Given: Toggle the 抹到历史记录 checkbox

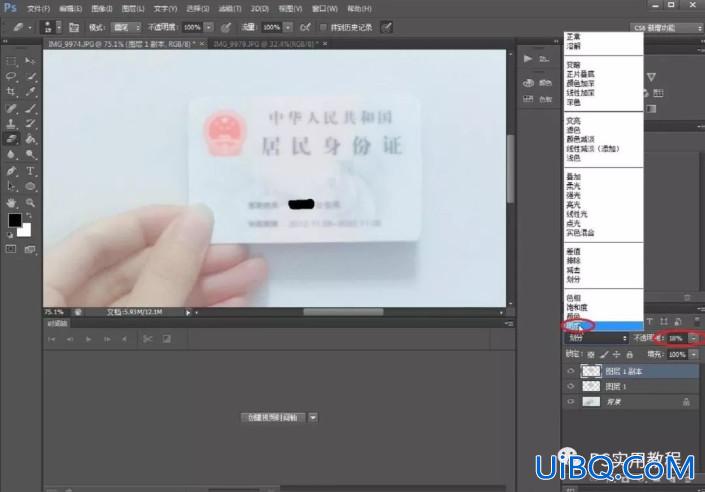Looking at the screenshot, I should click(x=323, y=27).
